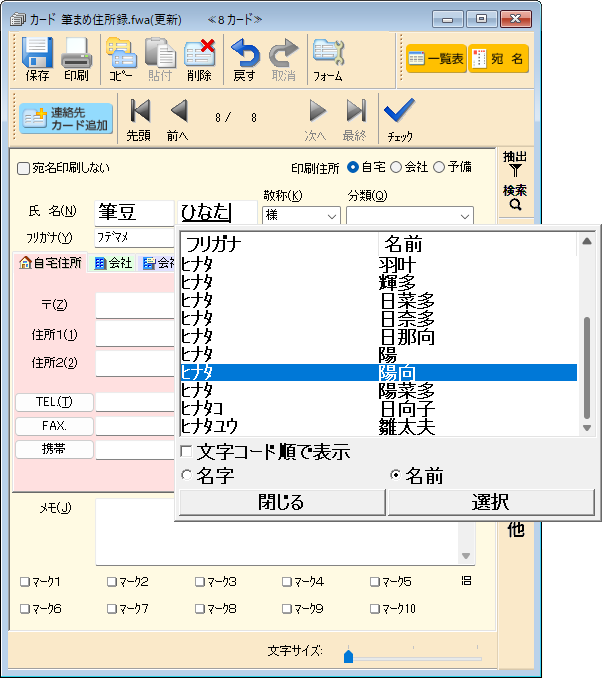Click the フリガナ input field
This screenshot has width=602, height=678.
pyautogui.click(x=134, y=237)
